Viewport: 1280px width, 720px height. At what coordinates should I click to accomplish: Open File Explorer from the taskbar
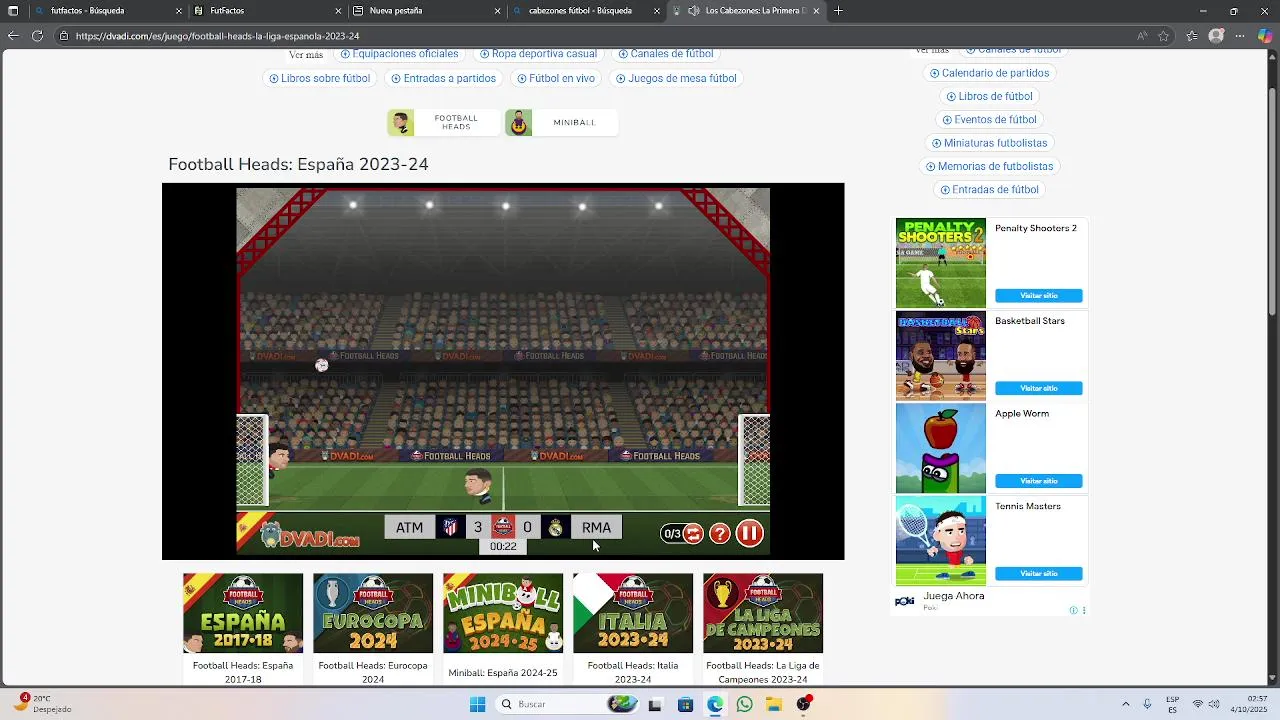(774, 704)
